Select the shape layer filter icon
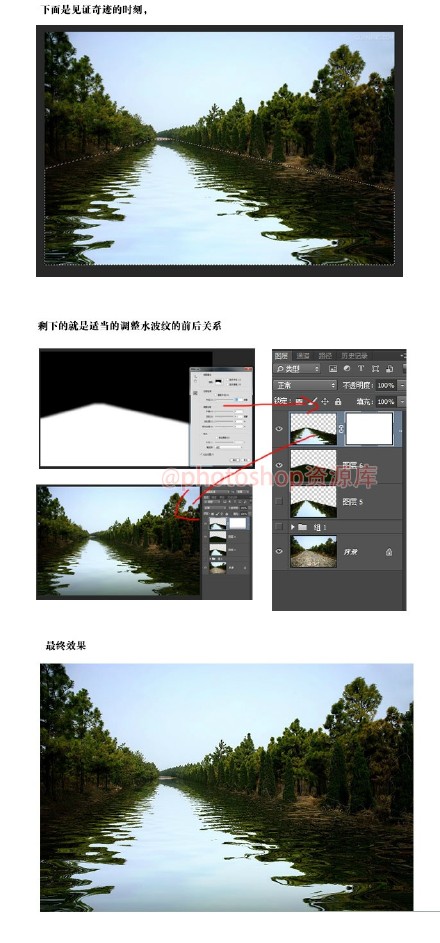The image size is (440, 943). point(376,368)
